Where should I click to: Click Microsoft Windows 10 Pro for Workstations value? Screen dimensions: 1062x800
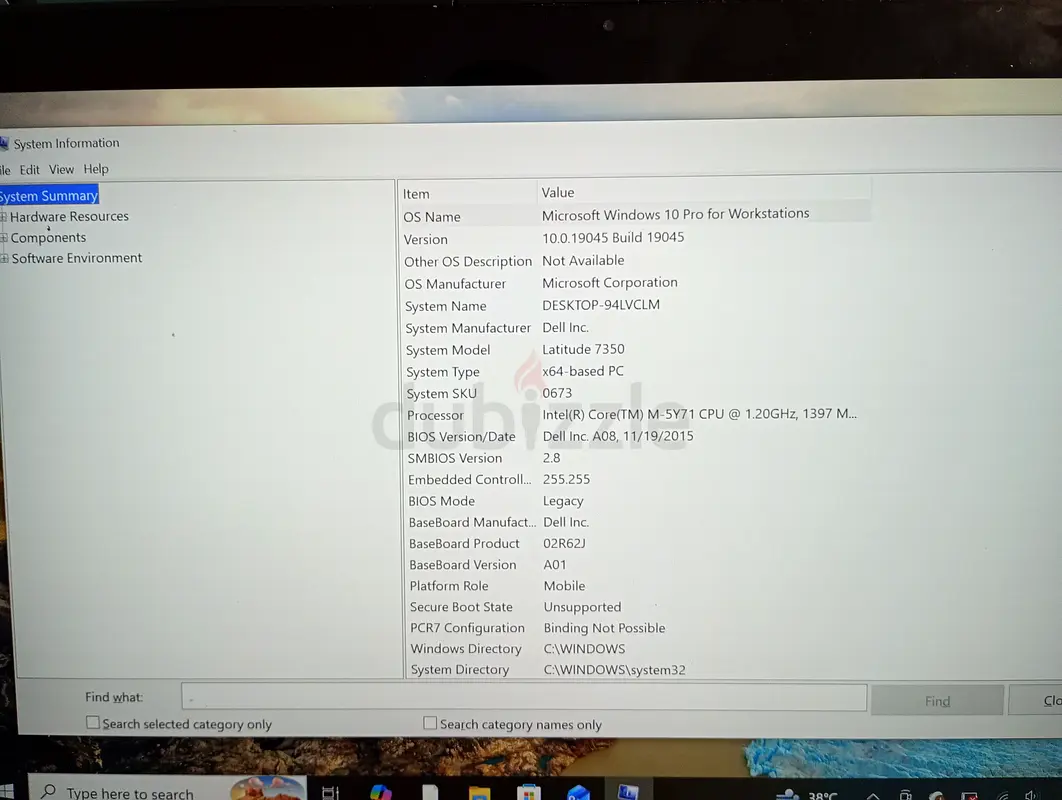(675, 214)
